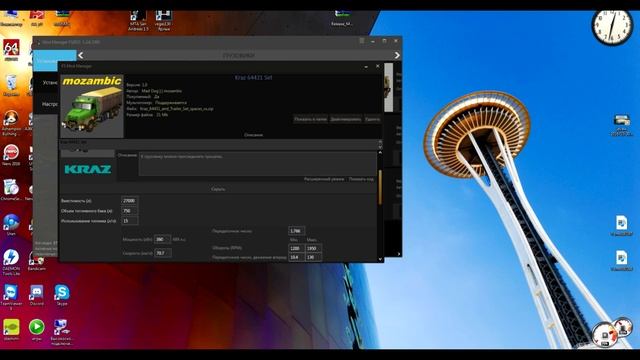Click the mozambic Kraz truck thumbnail
Screen dimensions: 640x360
[x=92, y=106]
